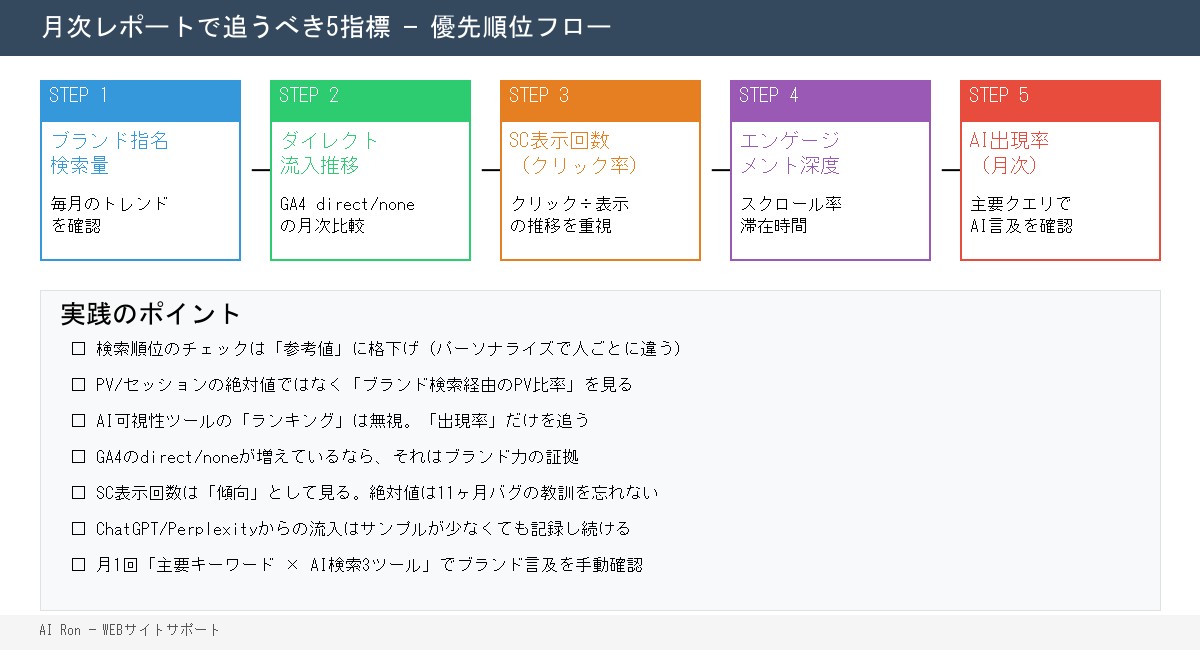The image size is (1200, 650).
Task: Click the 実践のポイント heading
Action: point(149,313)
